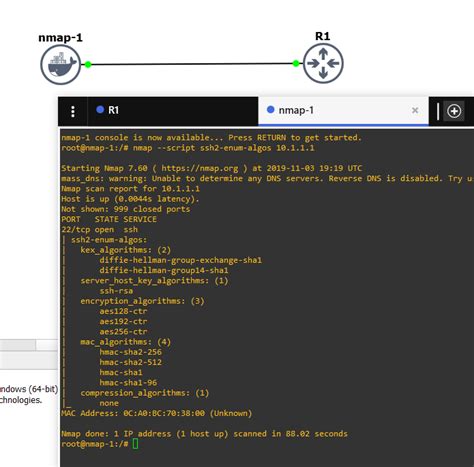Click the blue indicator dot on R1 tab

pos(100,109)
